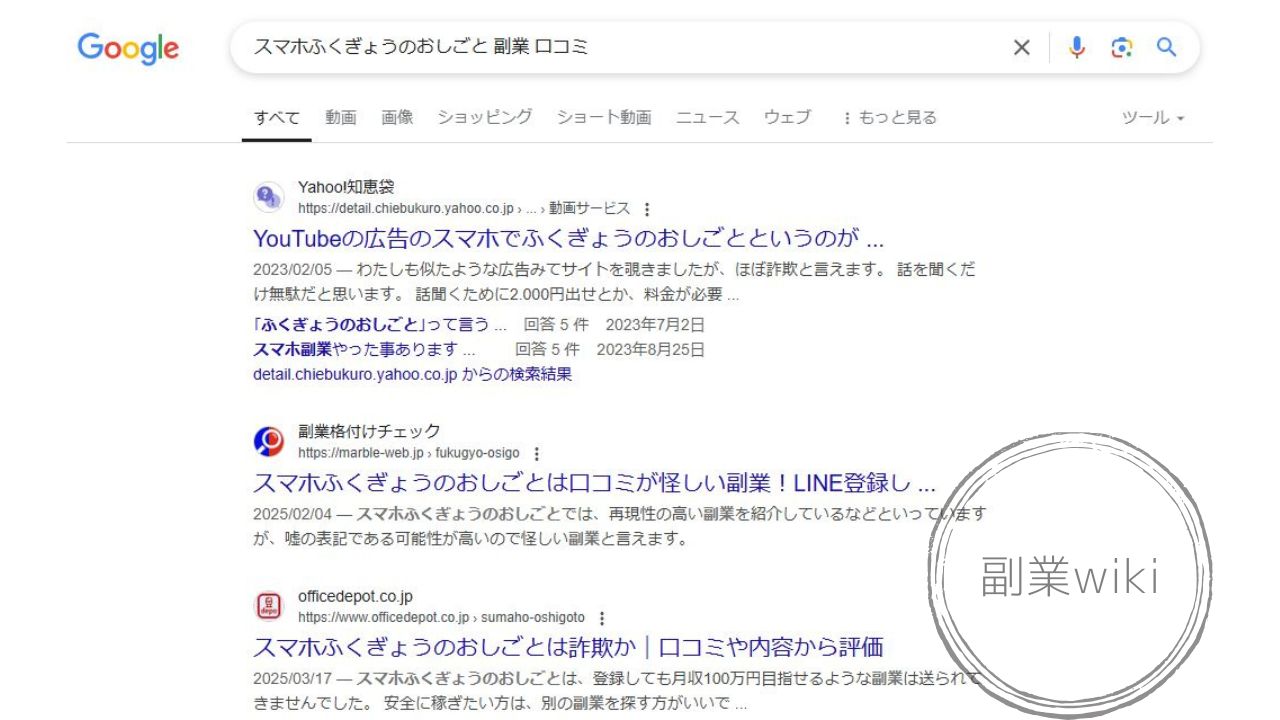The width and height of the screenshot is (1280, 720).
Task: Expand もっと見る for more filters
Action: point(889,118)
